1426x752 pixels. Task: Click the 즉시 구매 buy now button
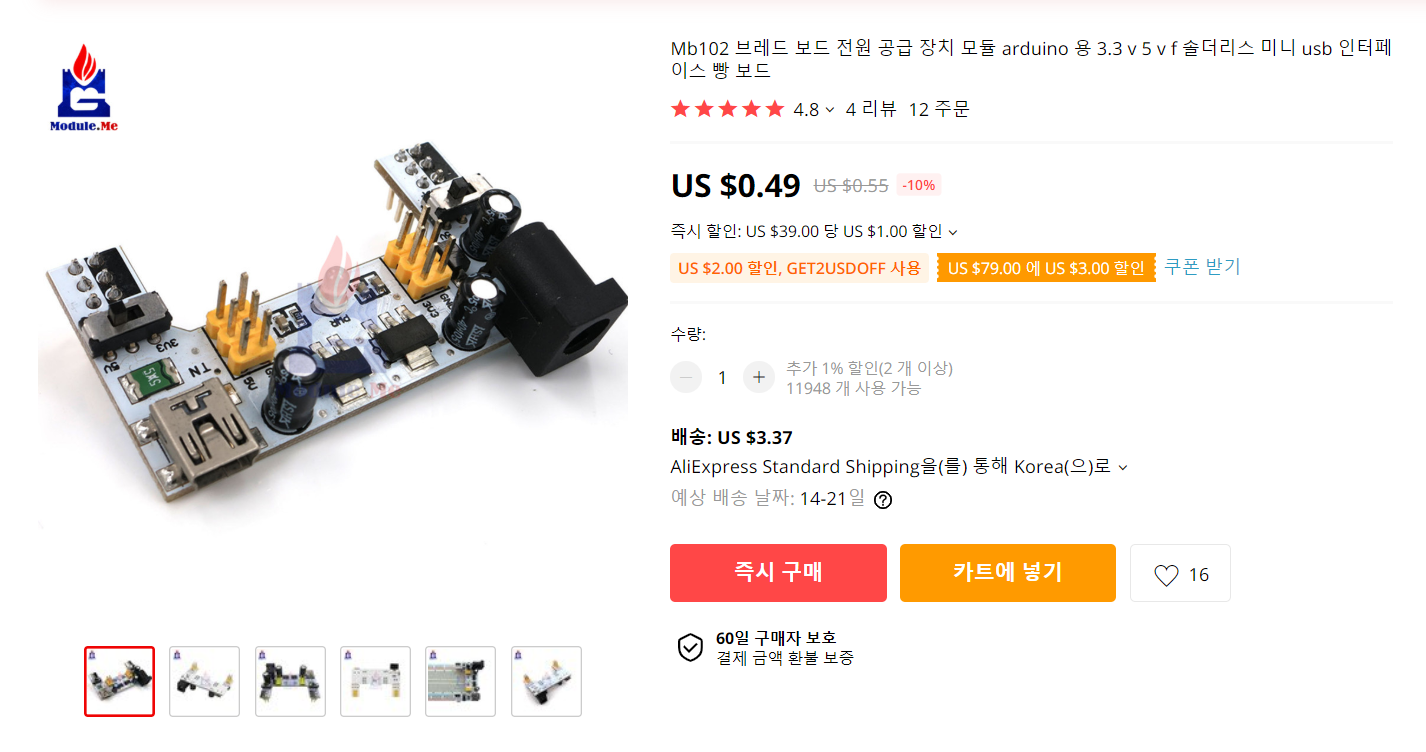[778, 573]
